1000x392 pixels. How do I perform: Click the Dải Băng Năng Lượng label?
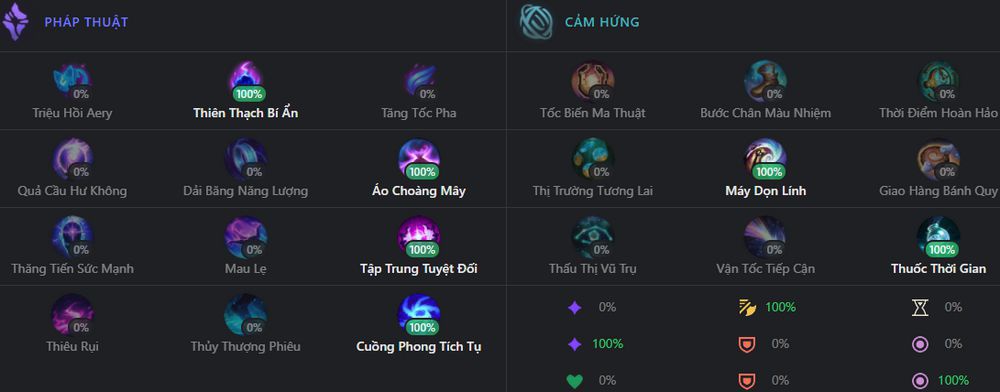[246, 191]
